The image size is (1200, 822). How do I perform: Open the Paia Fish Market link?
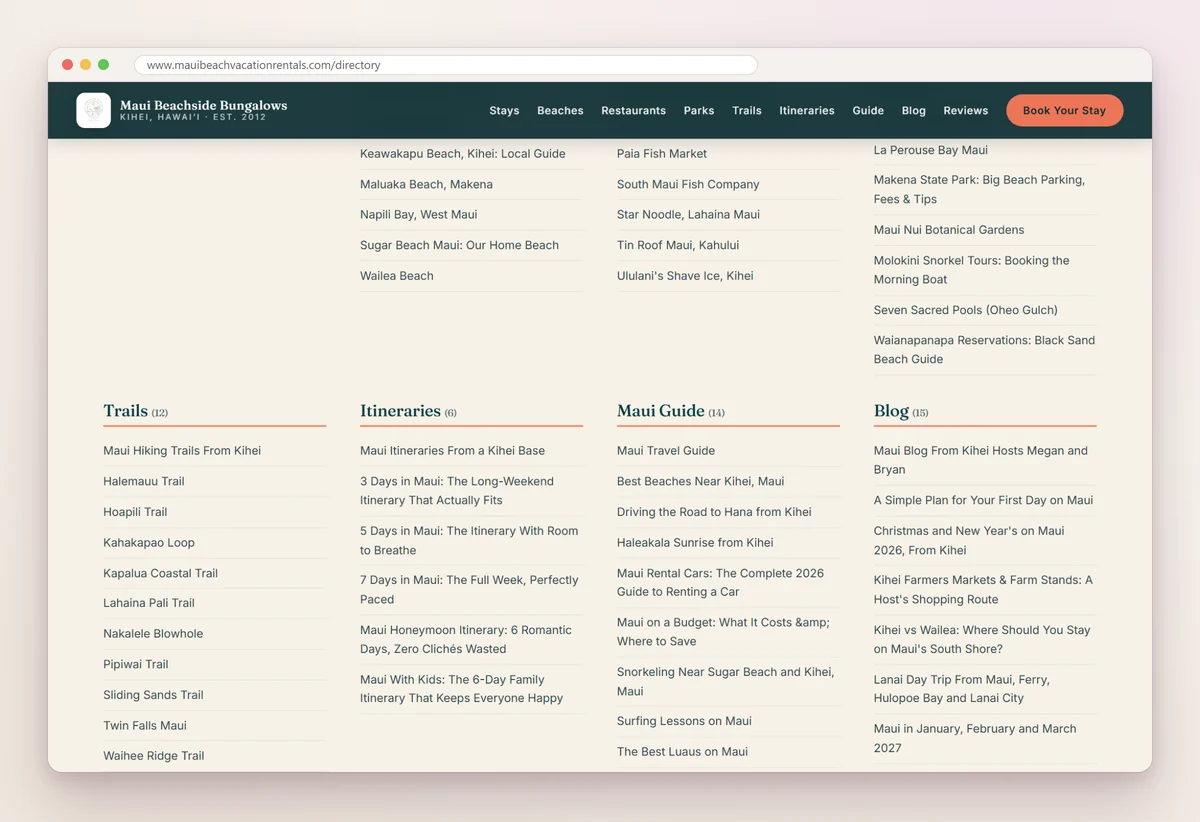(662, 154)
